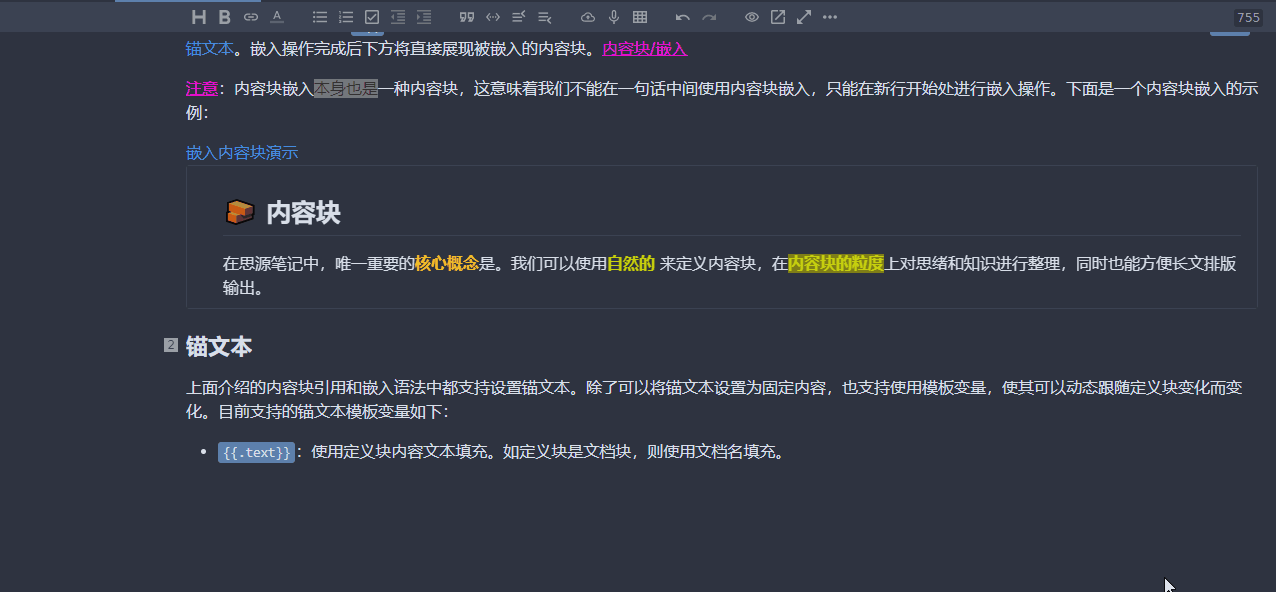Click the orange block icon beside 内容块
Image resolution: width=1276 pixels, height=592 pixels.
click(240, 212)
